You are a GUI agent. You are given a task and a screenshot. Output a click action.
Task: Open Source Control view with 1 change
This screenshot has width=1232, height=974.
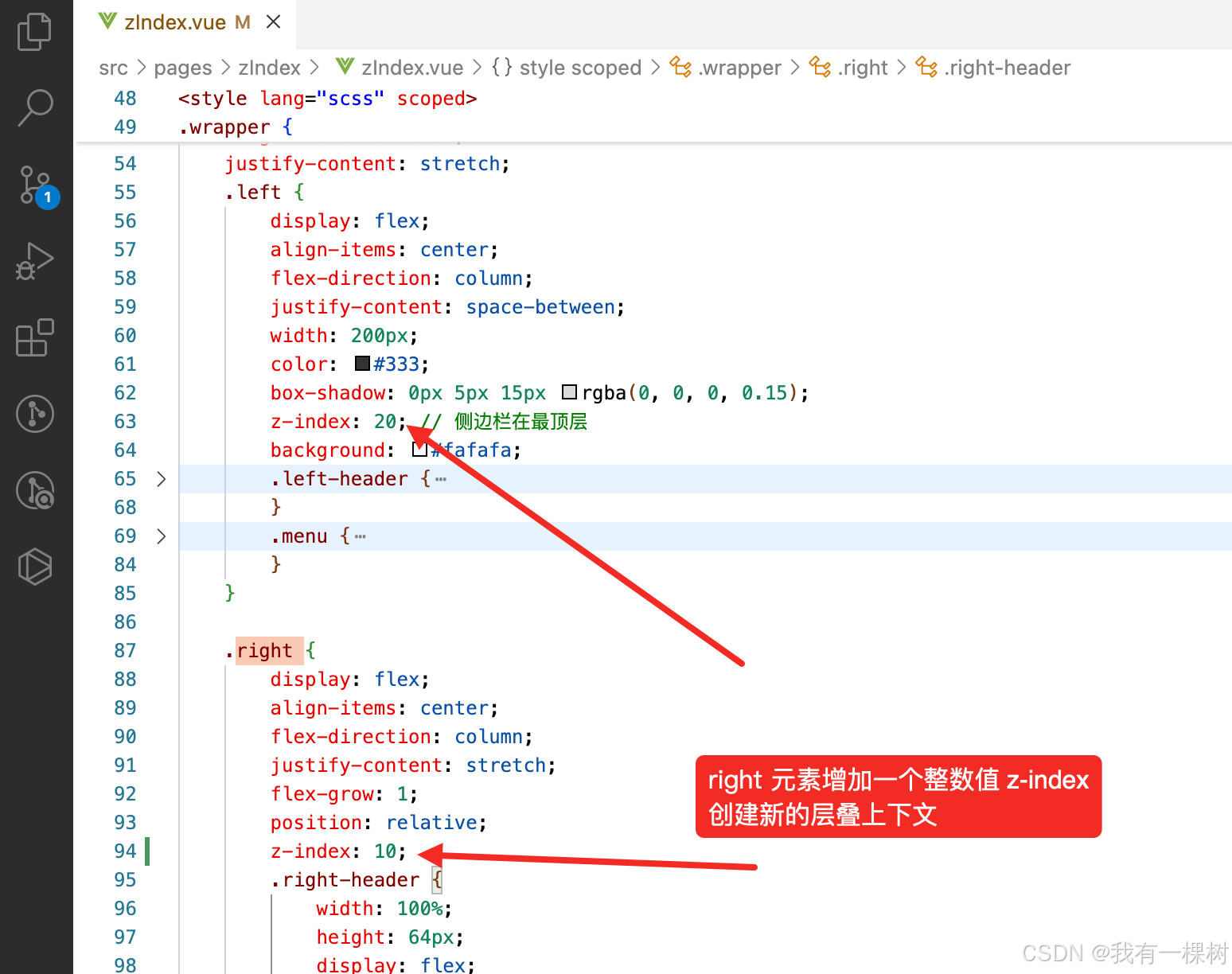(x=37, y=186)
